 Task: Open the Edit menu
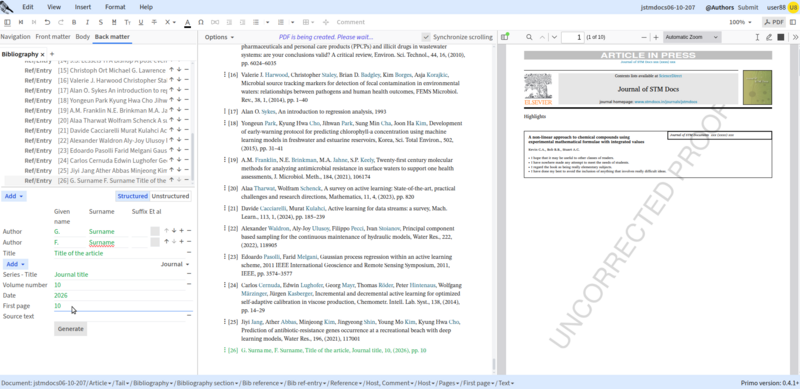click(x=28, y=7)
